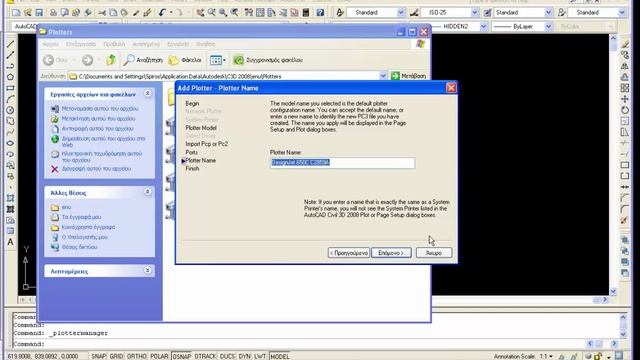Open the address bar dropdown in Plotters window
Screen dimensions: 640x360
[x=383, y=76]
